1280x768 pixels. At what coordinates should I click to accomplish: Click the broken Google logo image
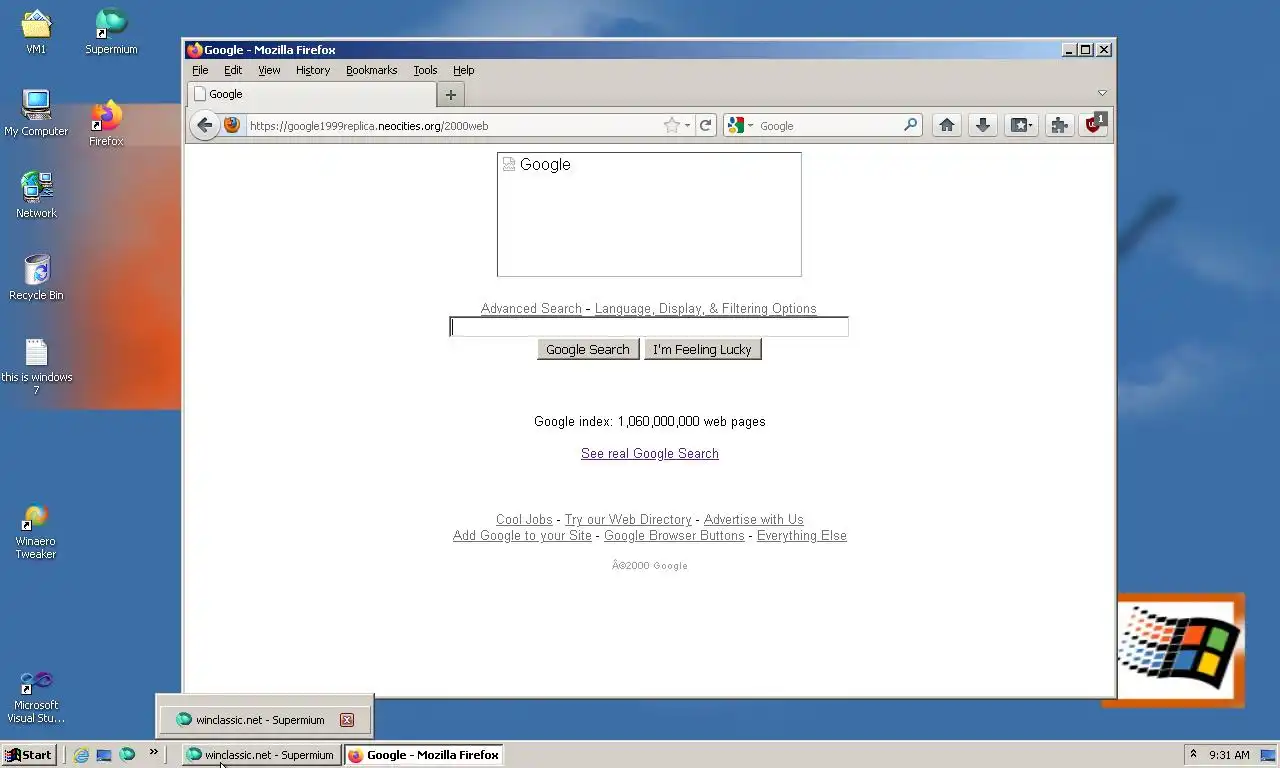(649, 214)
